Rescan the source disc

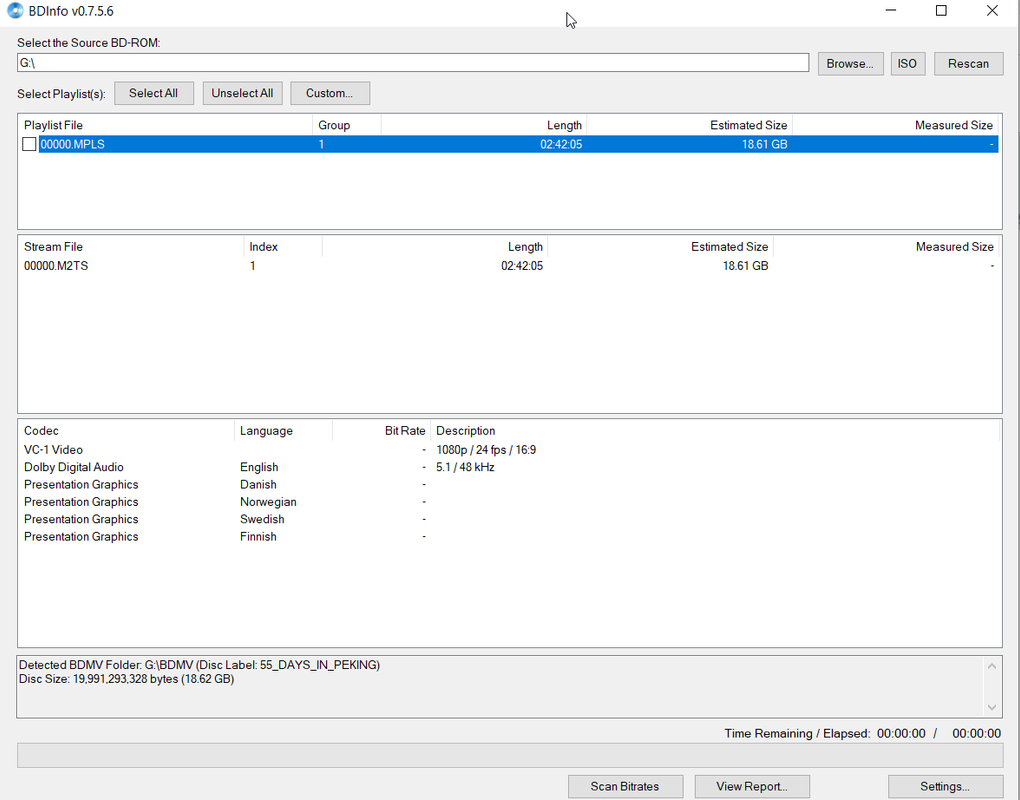968,64
